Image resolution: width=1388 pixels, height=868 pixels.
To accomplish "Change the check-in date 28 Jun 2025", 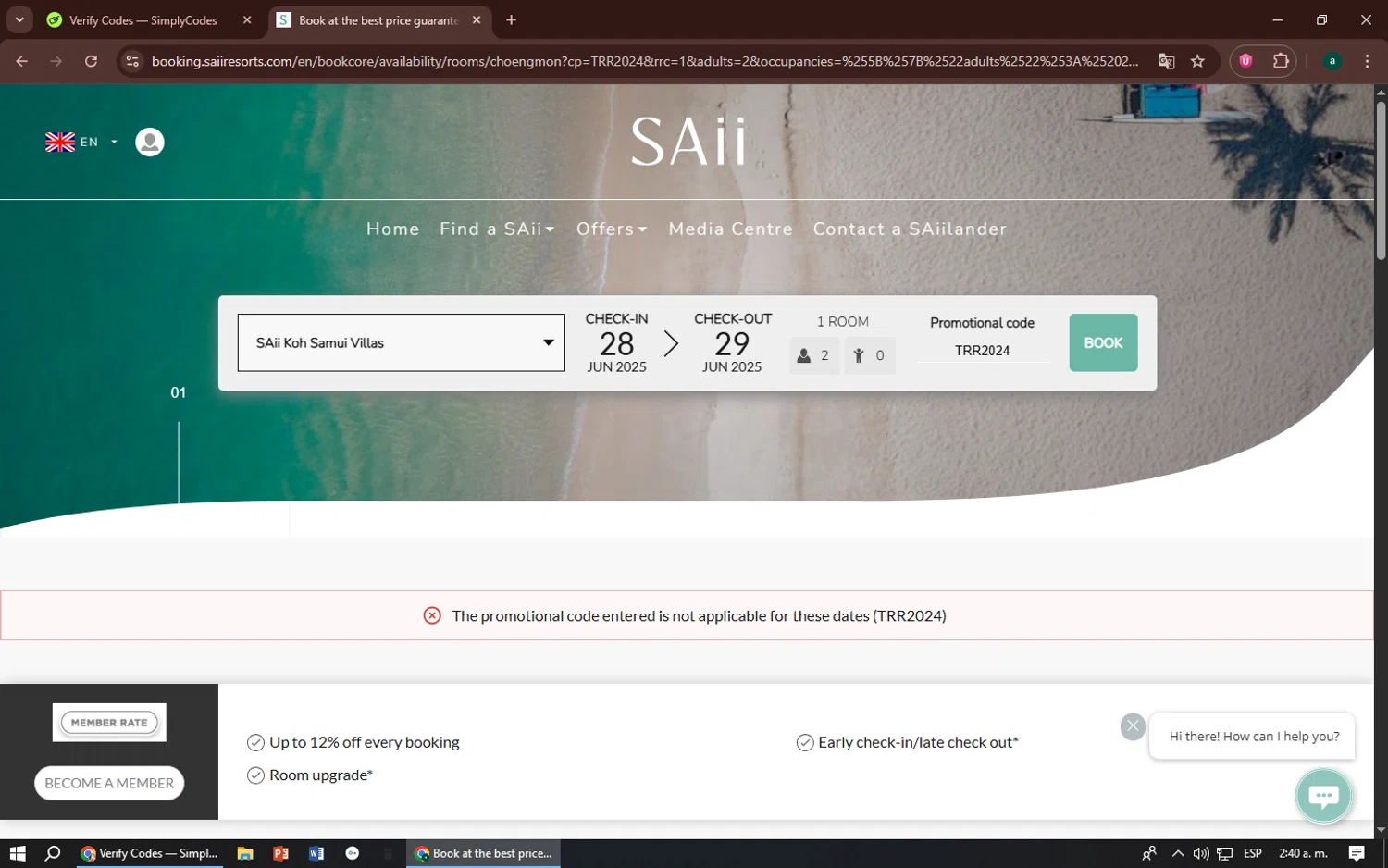I will click(x=616, y=342).
